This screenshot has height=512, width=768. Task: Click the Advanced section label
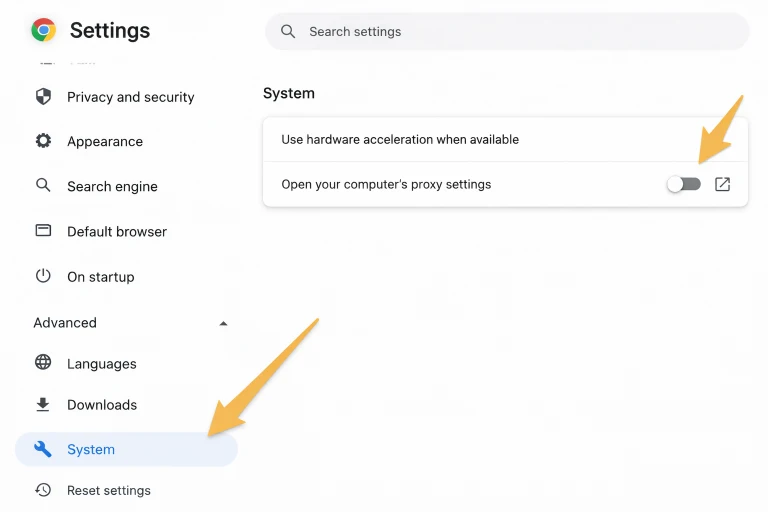point(65,323)
